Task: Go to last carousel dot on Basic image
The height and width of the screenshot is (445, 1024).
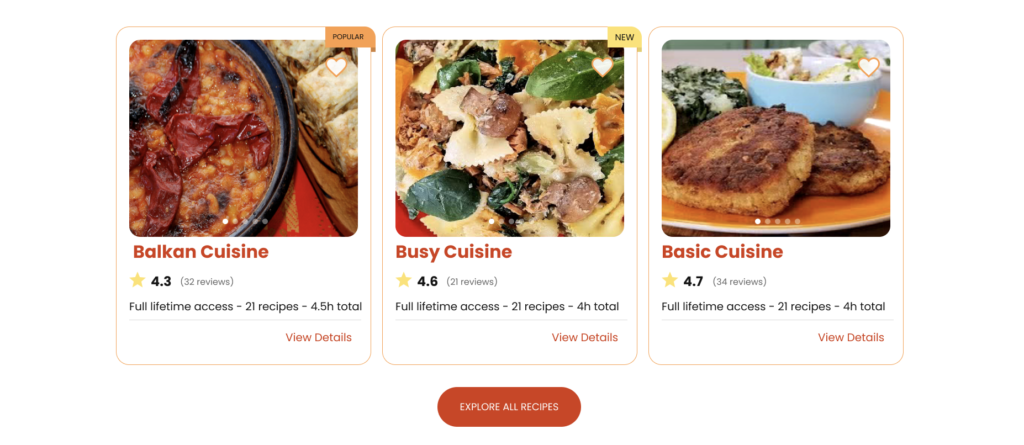Action: [x=797, y=221]
